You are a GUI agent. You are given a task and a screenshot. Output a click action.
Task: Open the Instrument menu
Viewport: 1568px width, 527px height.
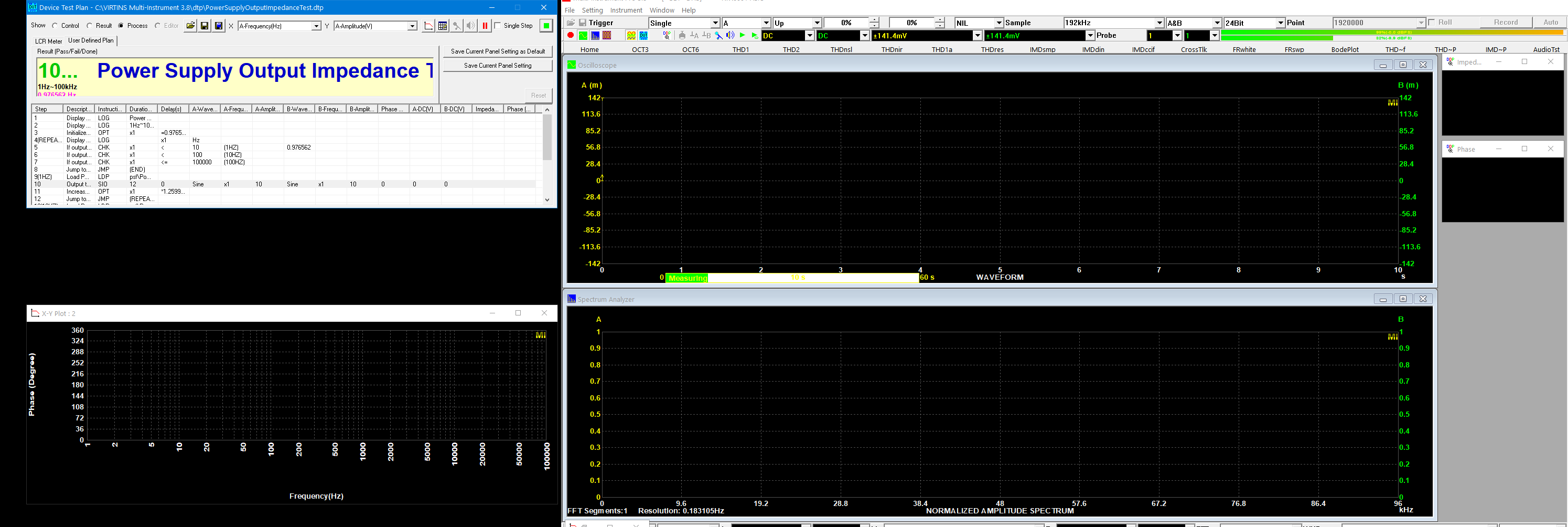coord(626,10)
